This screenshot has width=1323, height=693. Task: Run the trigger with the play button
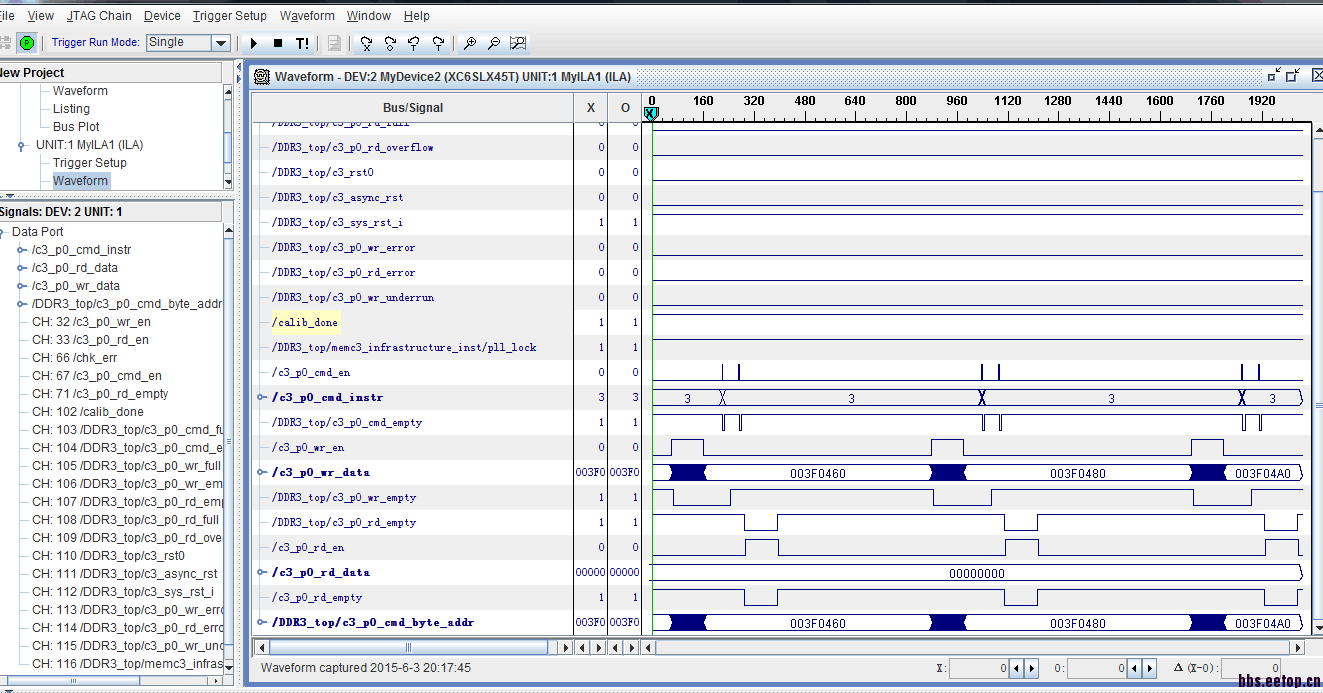click(x=254, y=43)
